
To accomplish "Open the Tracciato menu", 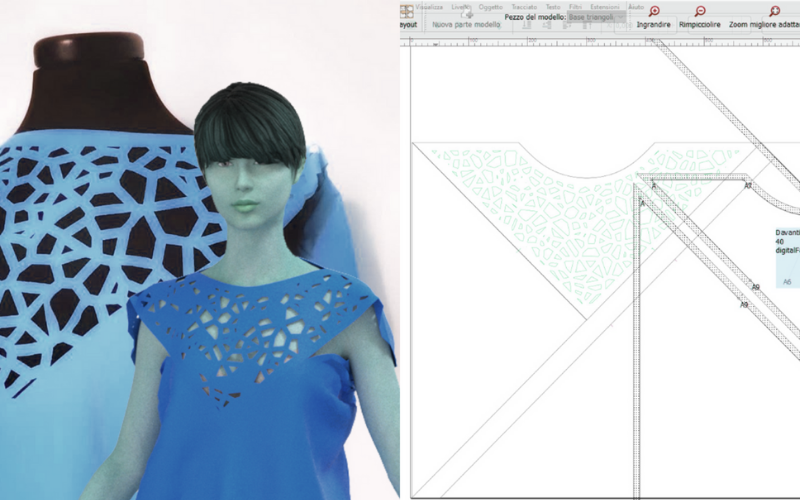I will click(x=523, y=6).
